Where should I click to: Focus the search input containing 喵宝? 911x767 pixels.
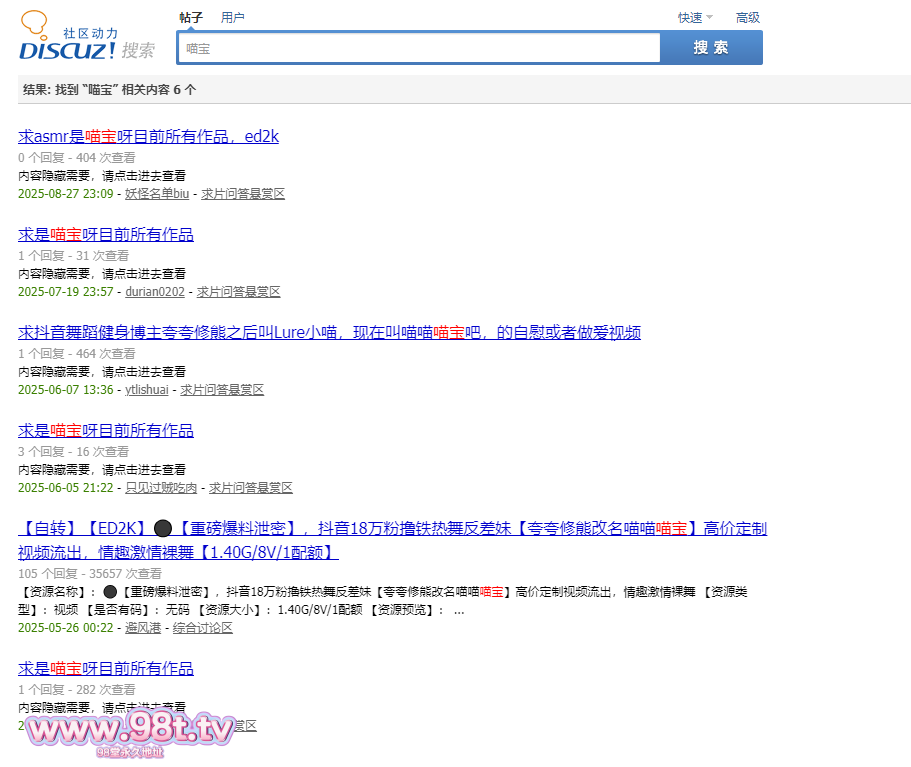418,48
